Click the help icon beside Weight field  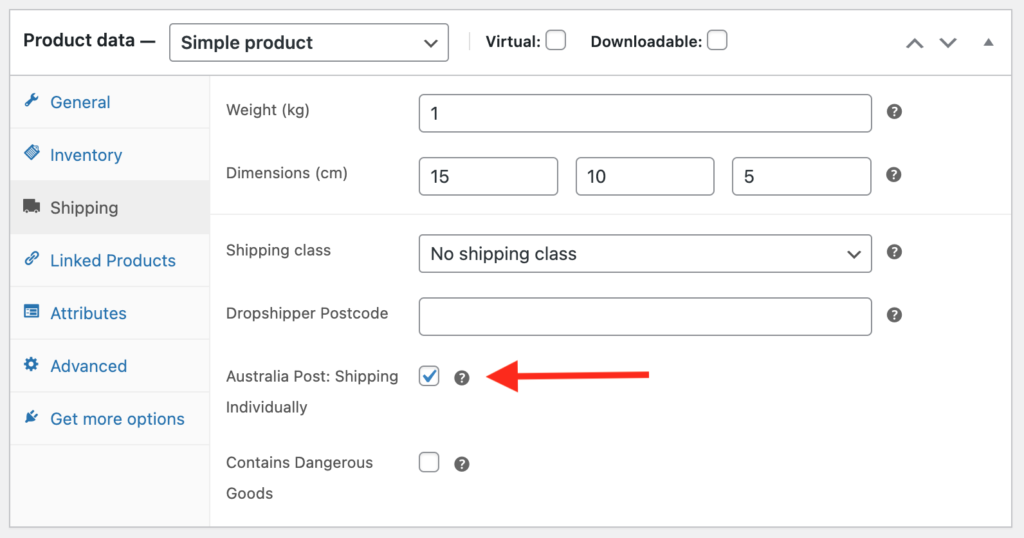pyautogui.click(x=894, y=112)
